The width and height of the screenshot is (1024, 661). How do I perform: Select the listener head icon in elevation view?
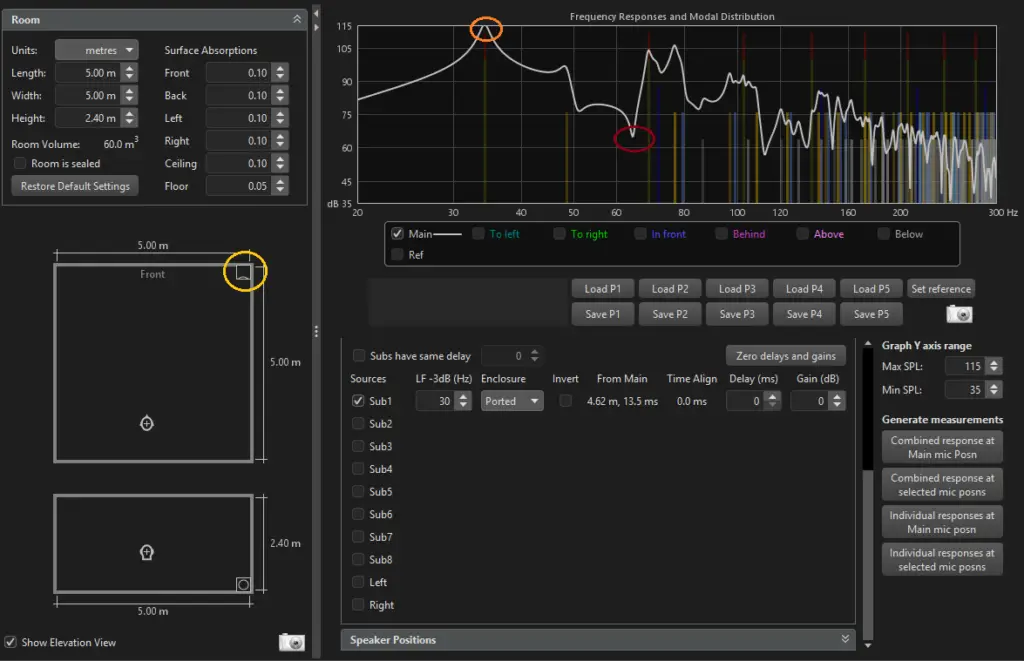146,552
